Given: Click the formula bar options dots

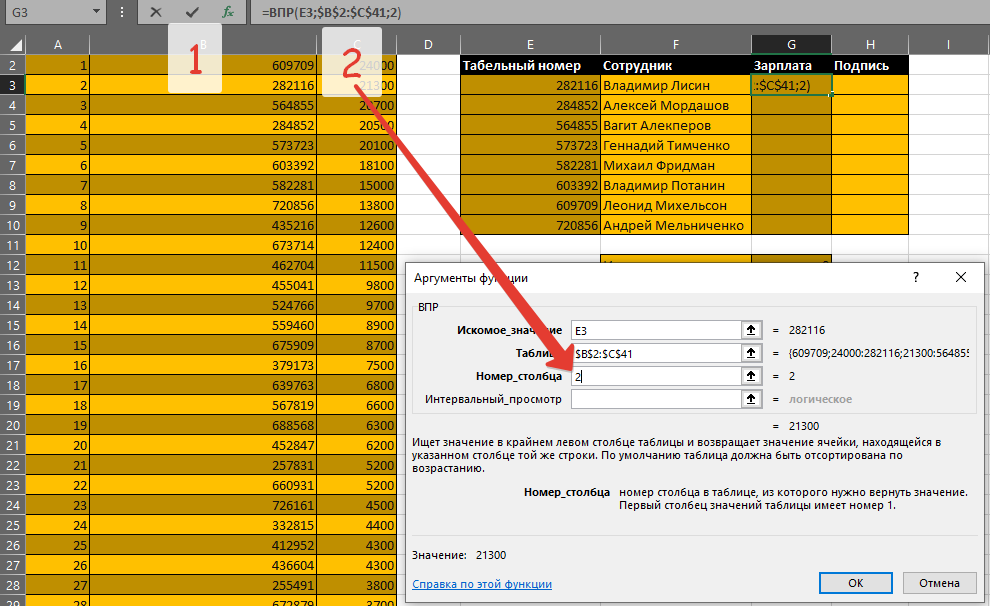Looking at the screenshot, I should click(x=122, y=13).
